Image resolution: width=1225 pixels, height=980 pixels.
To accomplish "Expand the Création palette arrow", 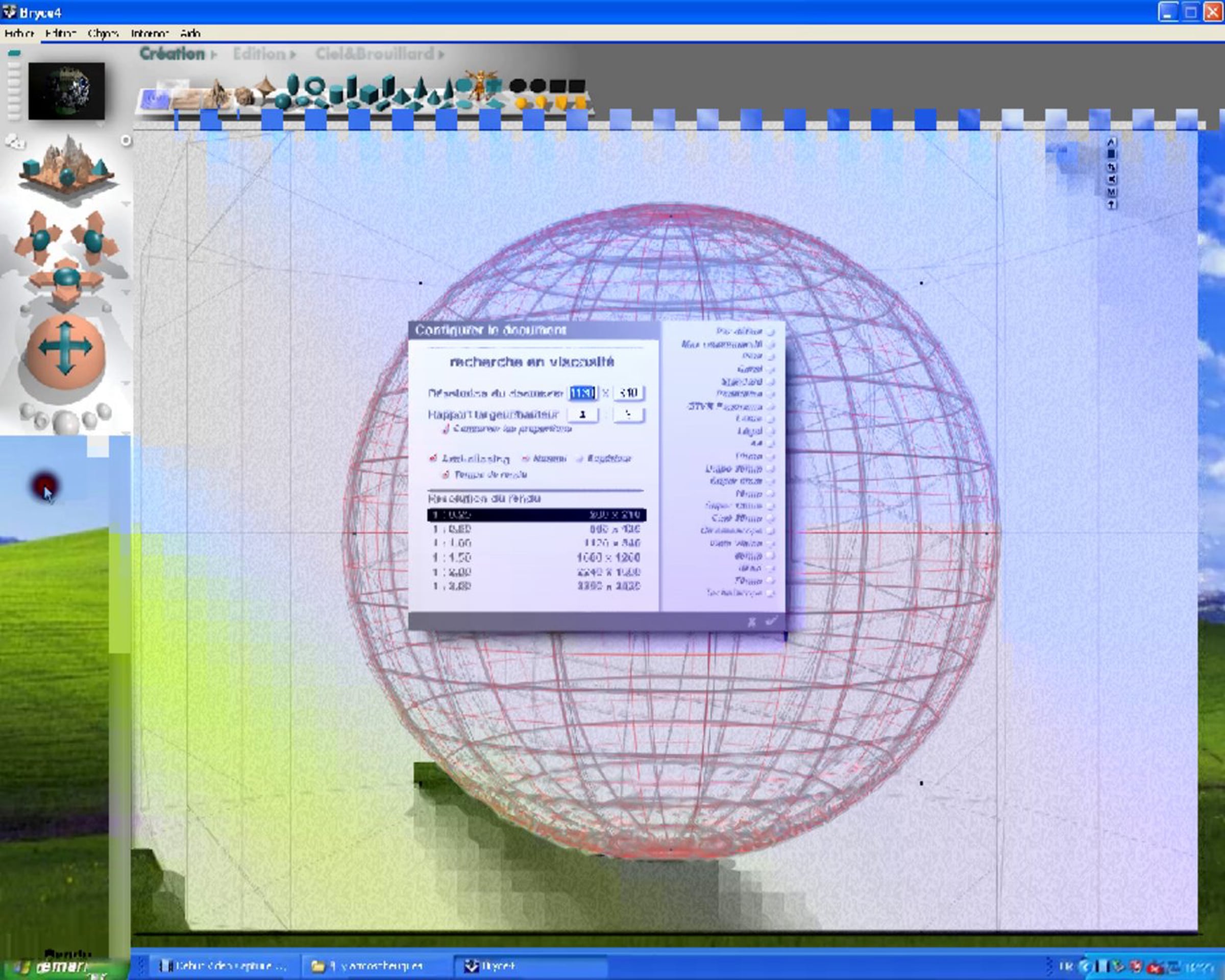I will 214,55.
